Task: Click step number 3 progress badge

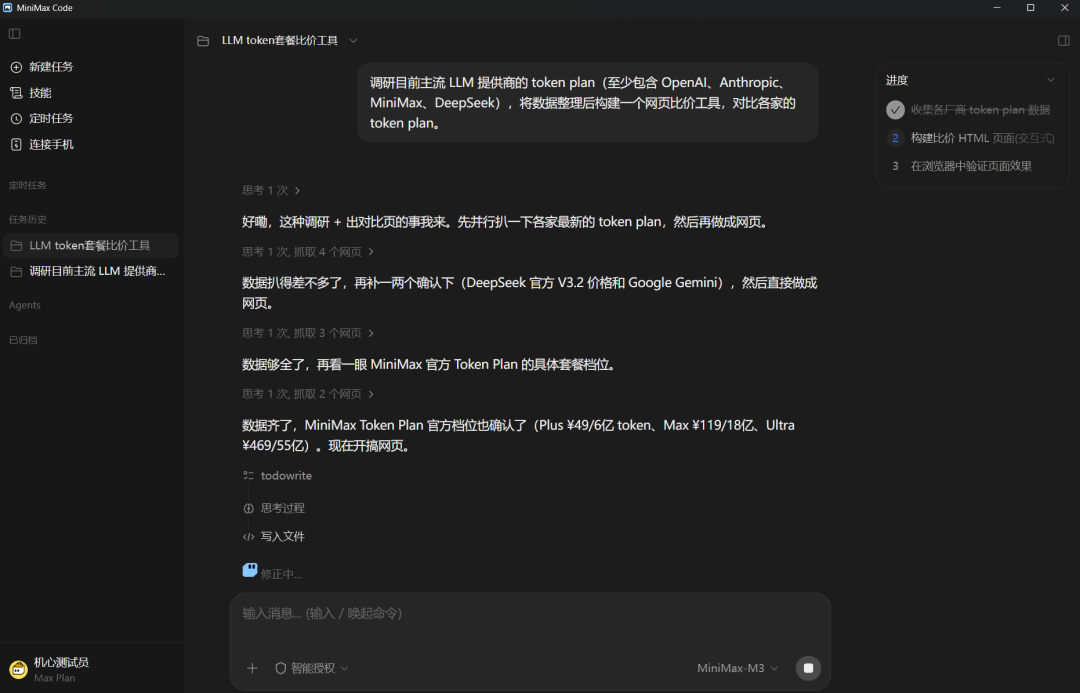Action: click(x=895, y=166)
